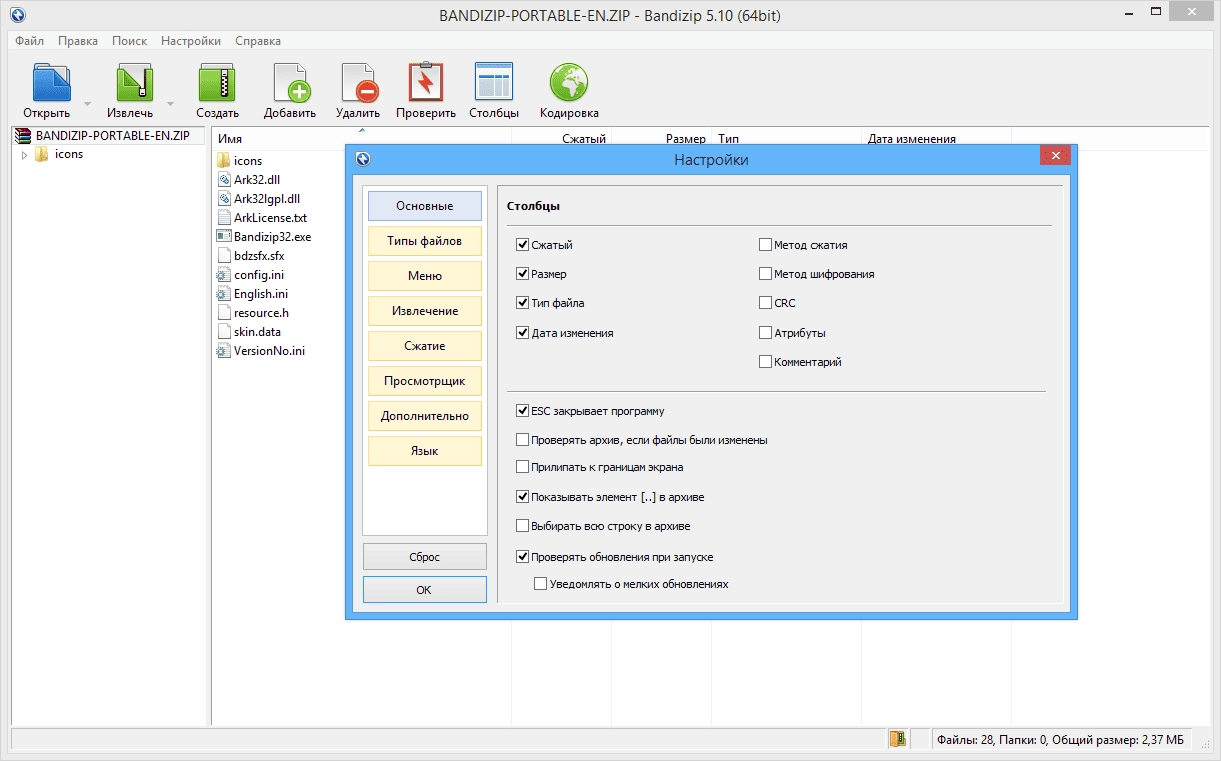Image resolution: width=1221 pixels, height=761 pixels.
Task: Check Выбирать всю строку в архиве
Action: click(x=522, y=525)
